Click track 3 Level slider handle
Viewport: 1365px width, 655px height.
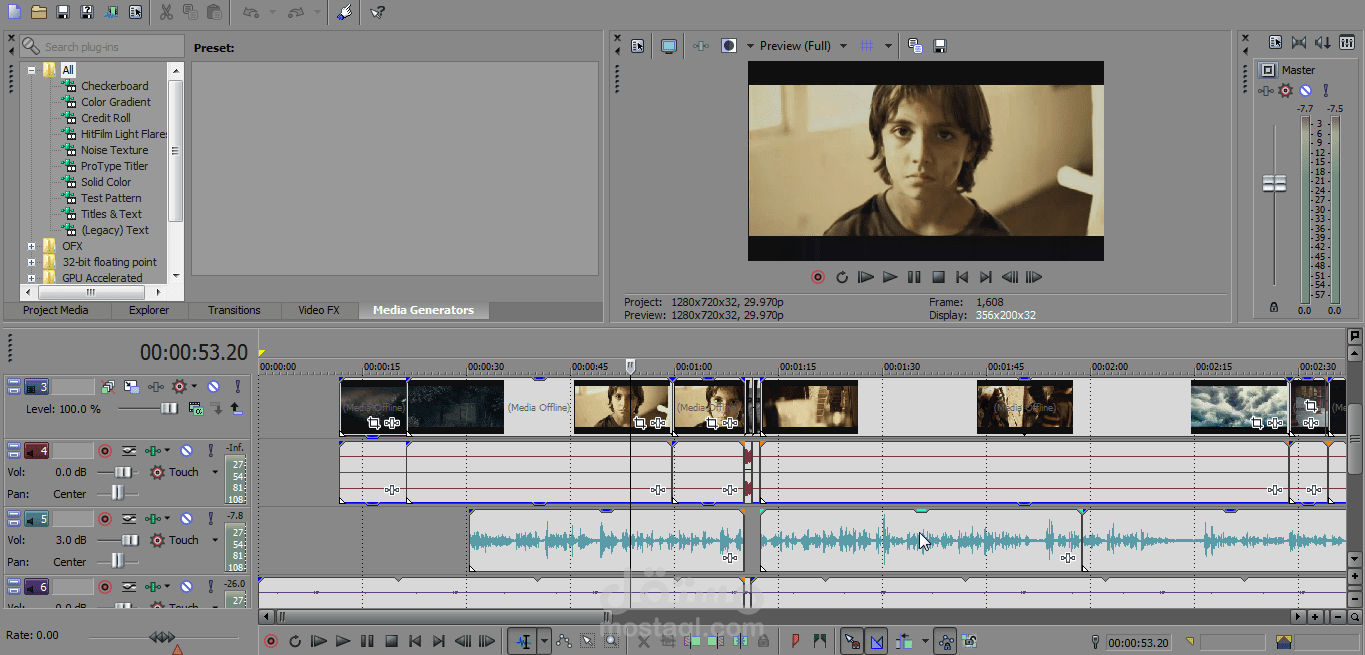click(x=170, y=408)
